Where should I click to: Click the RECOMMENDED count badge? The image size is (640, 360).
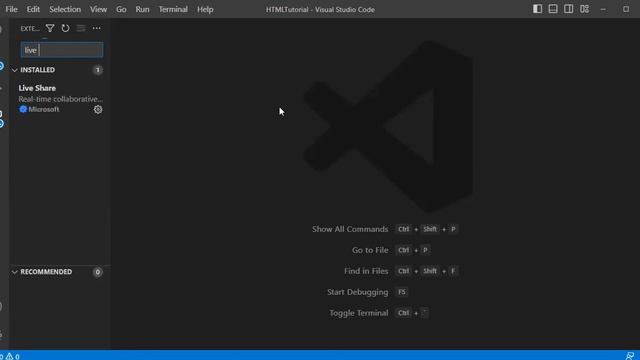98,272
